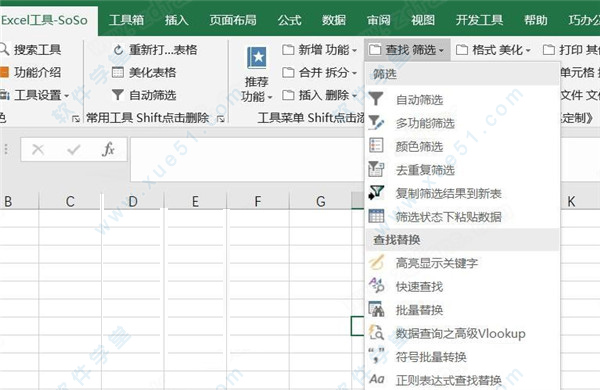Click the 推荐功能 star book icon
The height and width of the screenshot is (390, 600).
257,58
